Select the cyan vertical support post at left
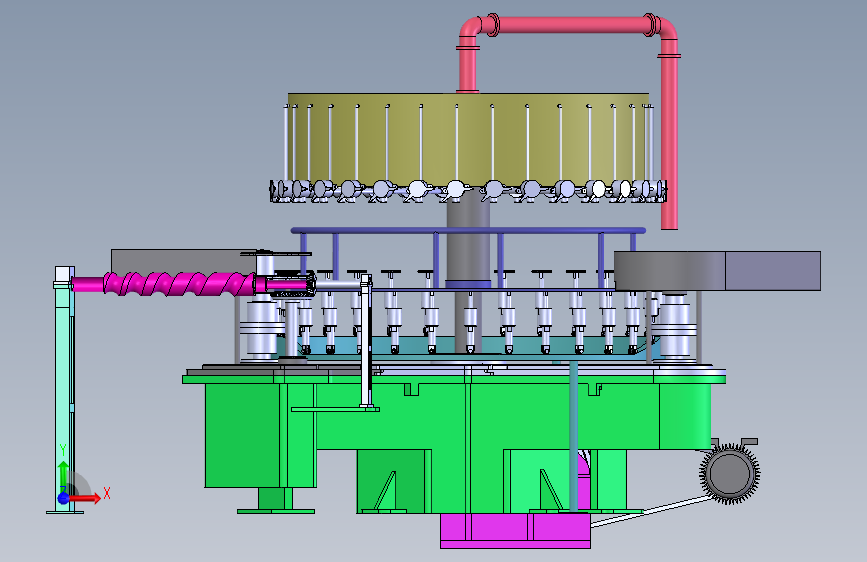The height and width of the screenshot is (562, 867). tap(64, 390)
